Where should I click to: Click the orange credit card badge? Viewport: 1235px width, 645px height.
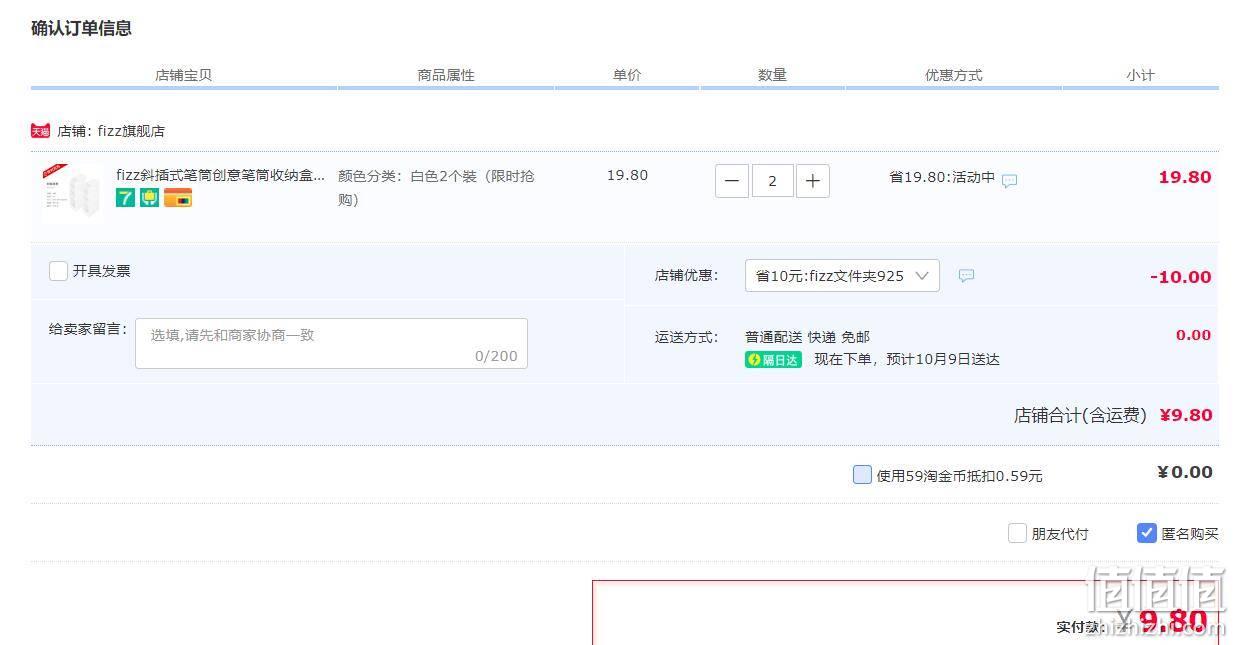[x=178, y=198]
